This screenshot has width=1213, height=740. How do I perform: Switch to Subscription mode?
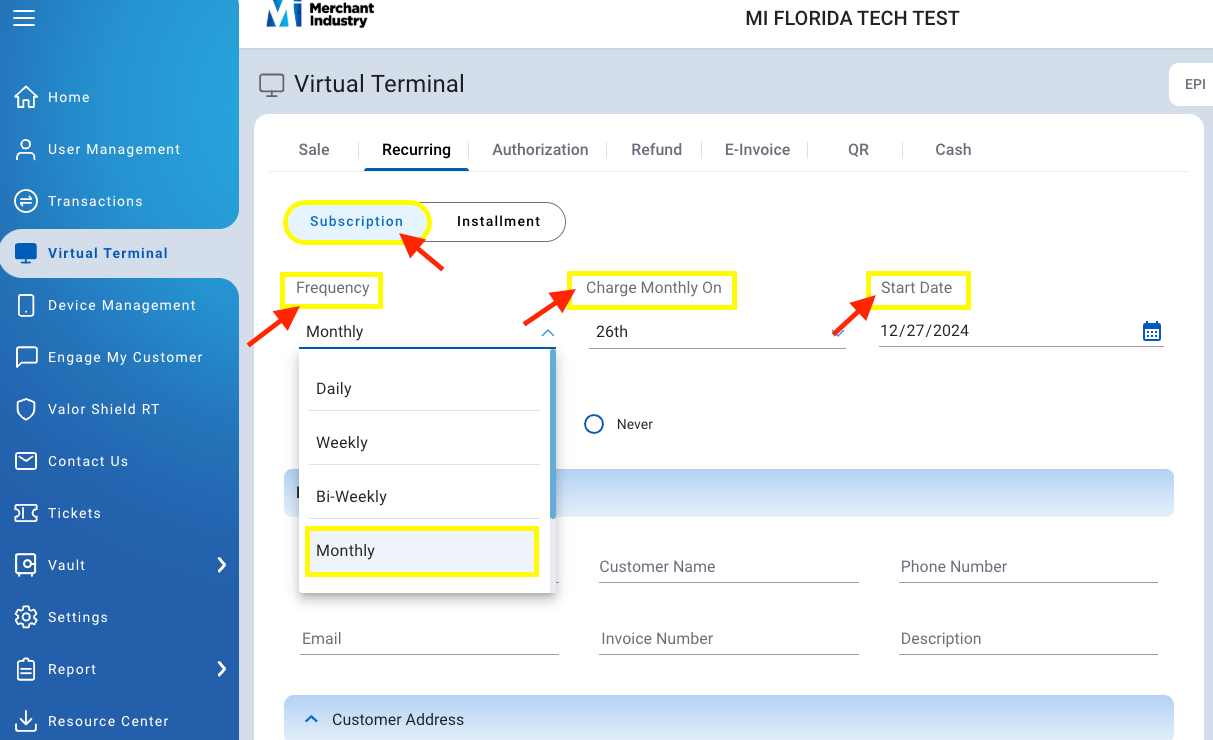pyautogui.click(x=357, y=222)
